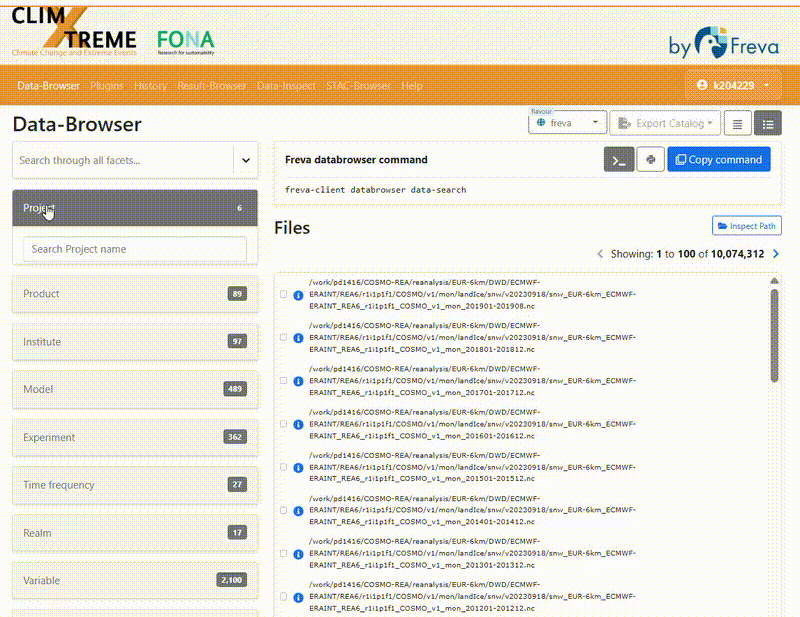The width and height of the screenshot is (800, 617).
Task: Open the freva flavour dropdown
Action: coord(567,123)
